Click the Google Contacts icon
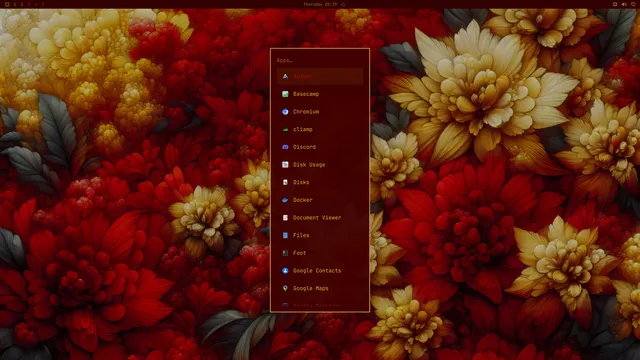640x360 pixels. [x=285, y=271]
